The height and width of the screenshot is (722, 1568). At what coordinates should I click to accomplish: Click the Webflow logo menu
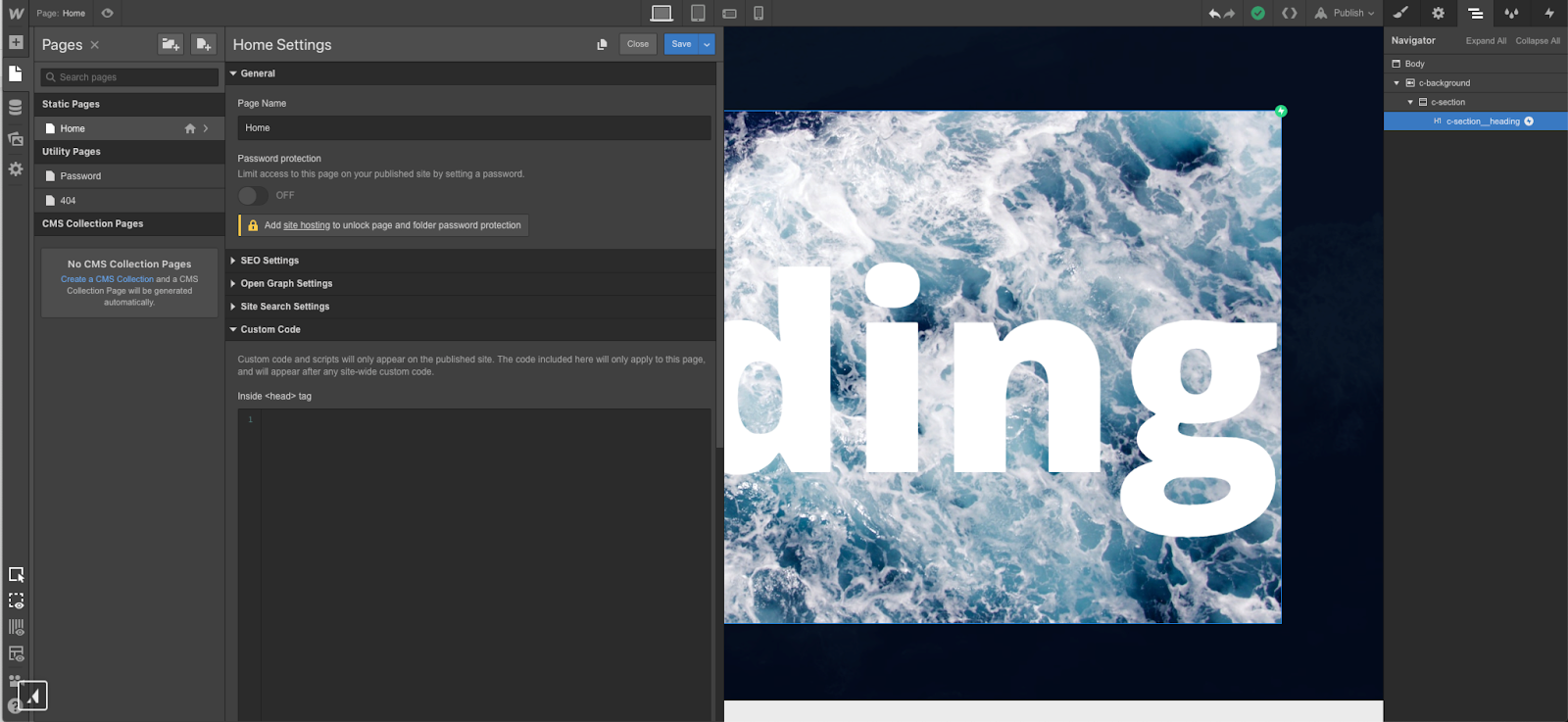pyautogui.click(x=16, y=13)
